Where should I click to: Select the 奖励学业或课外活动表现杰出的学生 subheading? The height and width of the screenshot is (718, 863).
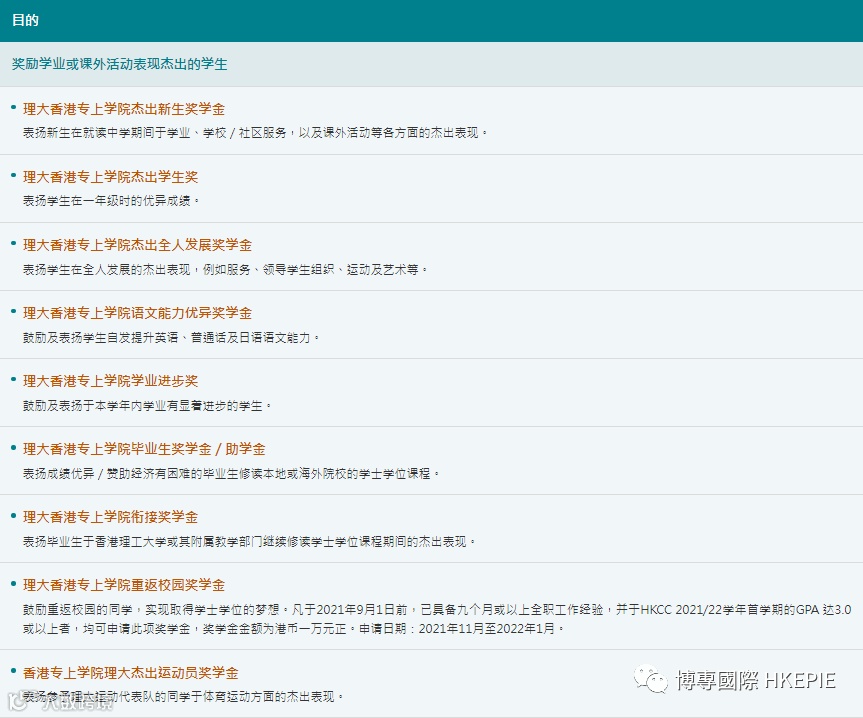[119, 64]
